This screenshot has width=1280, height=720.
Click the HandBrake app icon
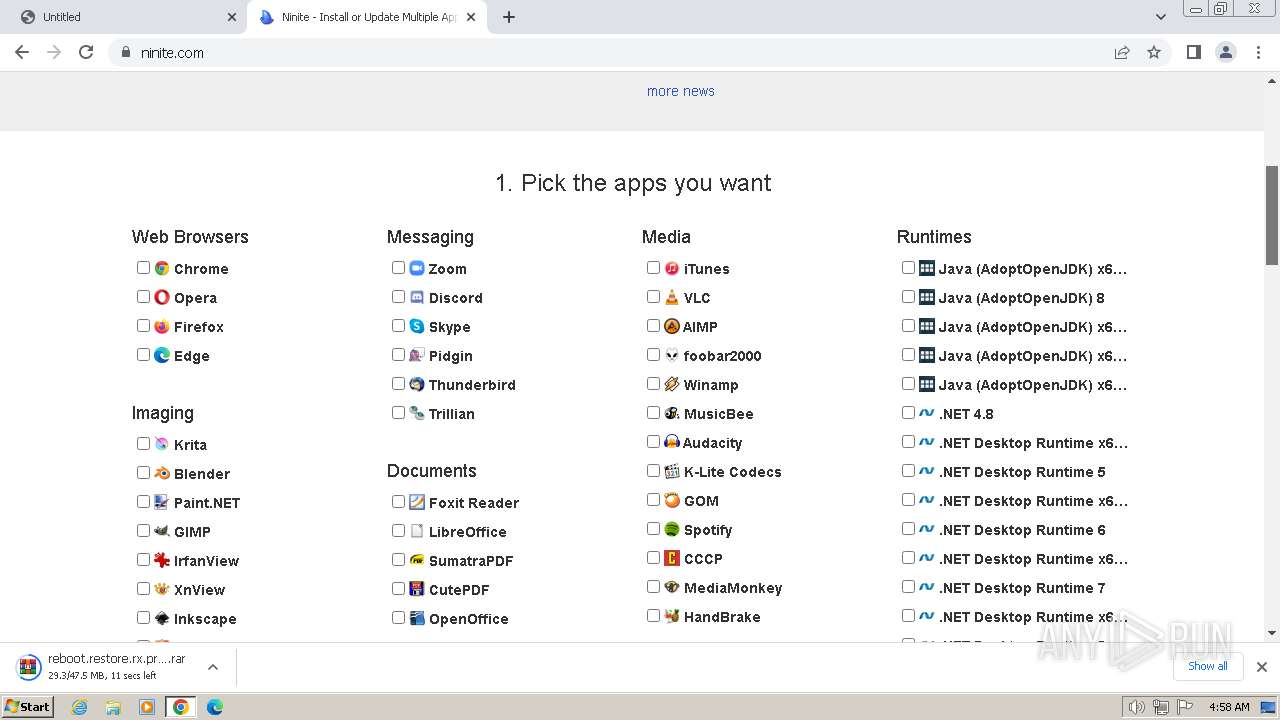click(672, 616)
